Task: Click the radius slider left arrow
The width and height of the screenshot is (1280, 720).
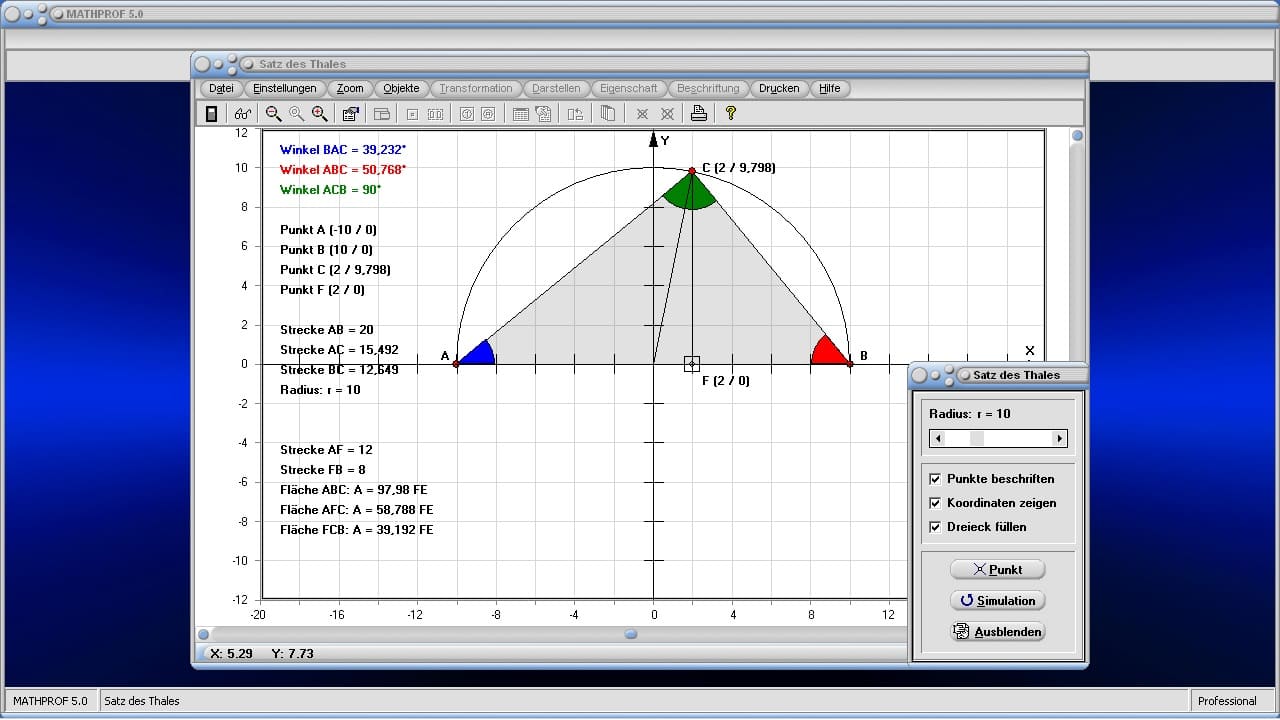Action: click(x=936, y=438)
